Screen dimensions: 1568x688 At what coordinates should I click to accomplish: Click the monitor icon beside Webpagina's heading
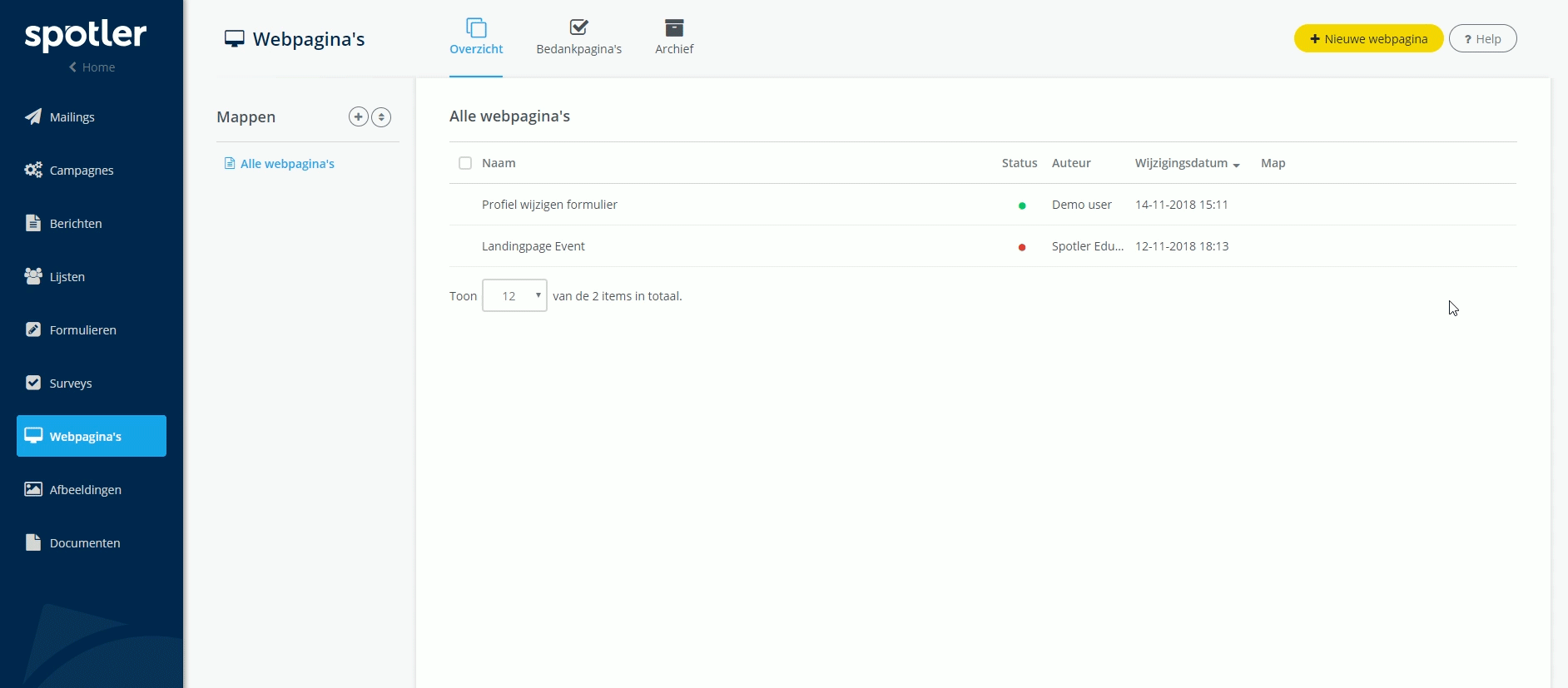coord(235,39)
